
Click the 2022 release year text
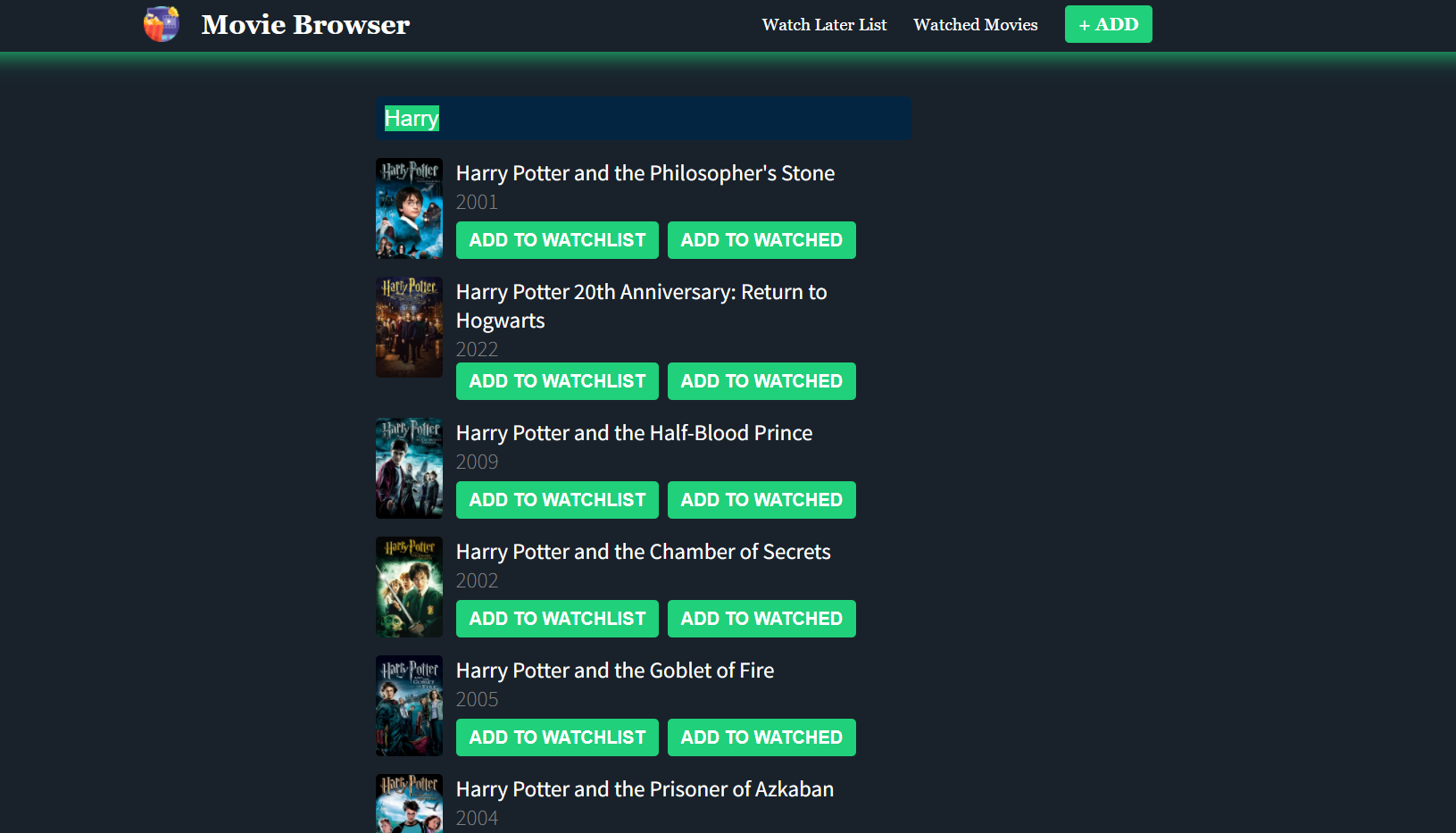[x=477, y=350]
